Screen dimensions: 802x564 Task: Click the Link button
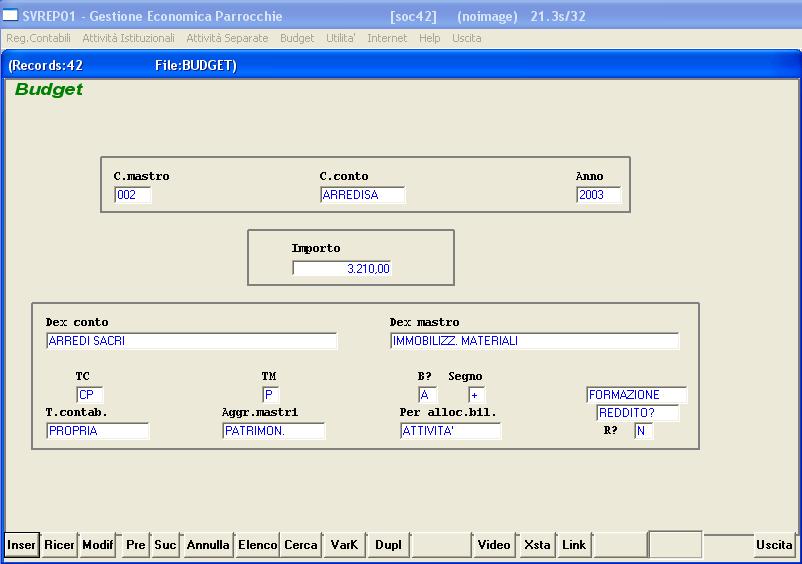tap(574, 545)
